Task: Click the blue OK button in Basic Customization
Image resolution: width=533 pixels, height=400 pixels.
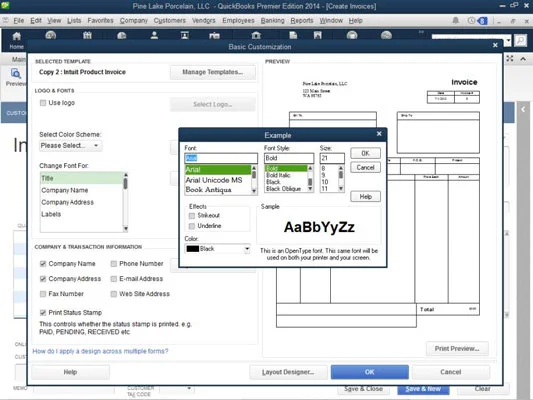Action: click(369, 372)
